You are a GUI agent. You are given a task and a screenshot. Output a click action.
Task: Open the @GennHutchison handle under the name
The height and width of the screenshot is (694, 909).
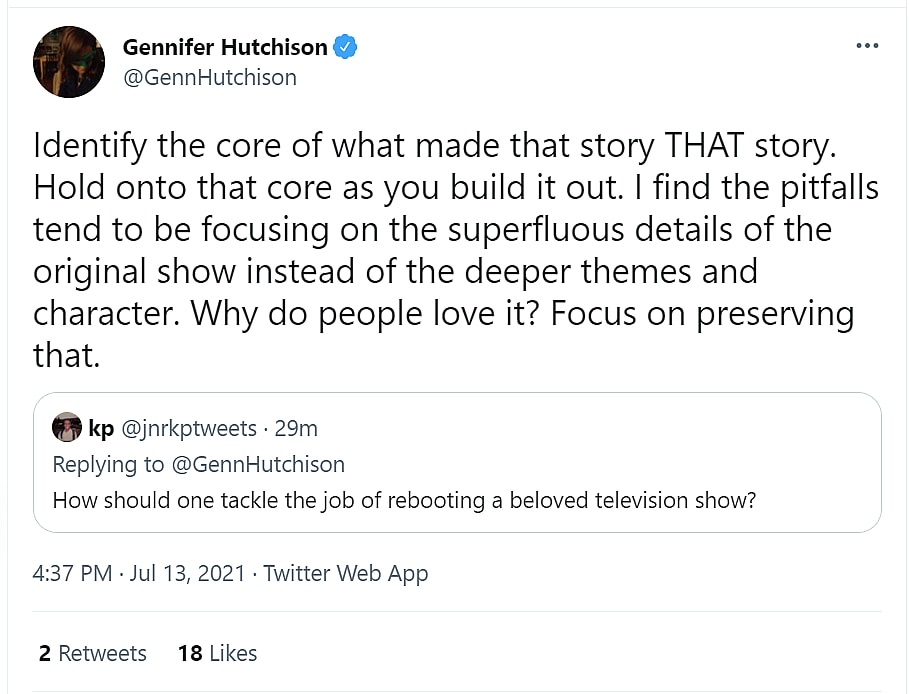coord(209,77)
